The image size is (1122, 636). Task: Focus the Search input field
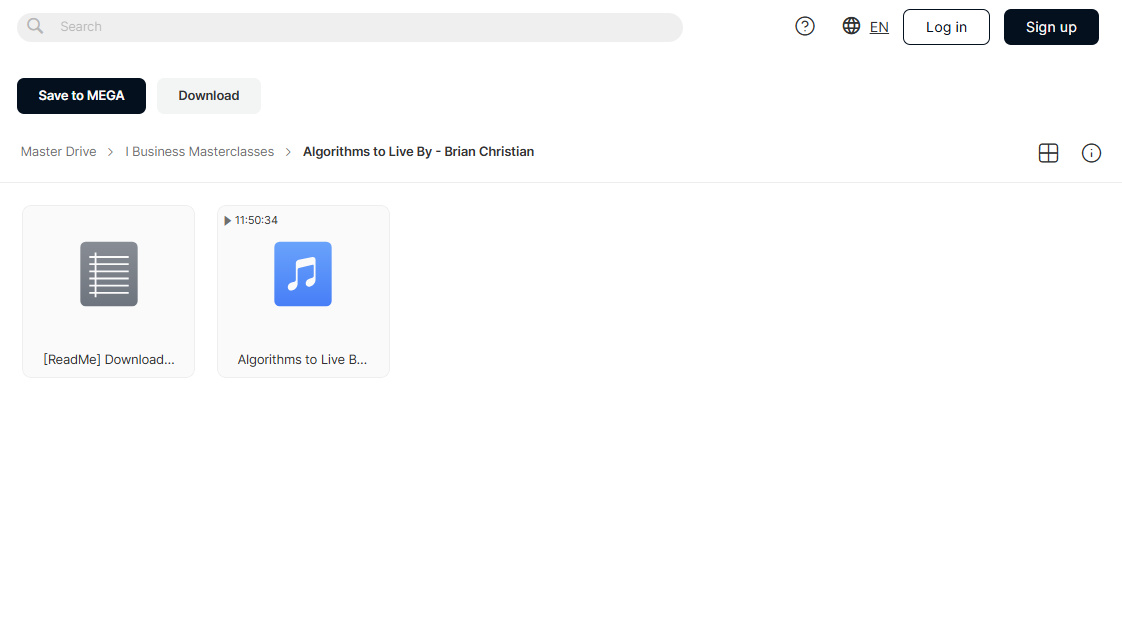click(x=350, y=27)
